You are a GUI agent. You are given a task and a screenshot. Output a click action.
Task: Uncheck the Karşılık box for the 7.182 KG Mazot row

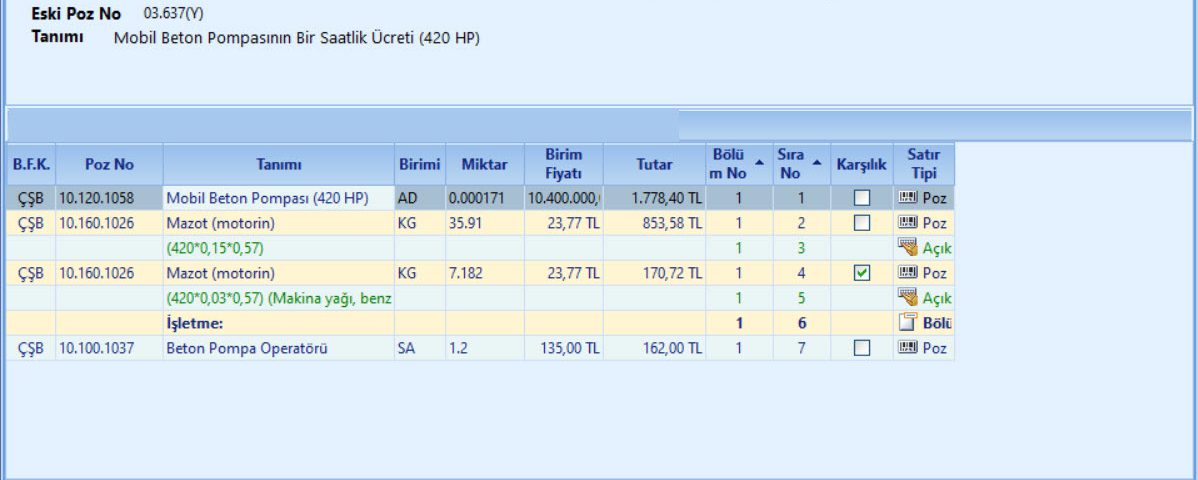861,273
